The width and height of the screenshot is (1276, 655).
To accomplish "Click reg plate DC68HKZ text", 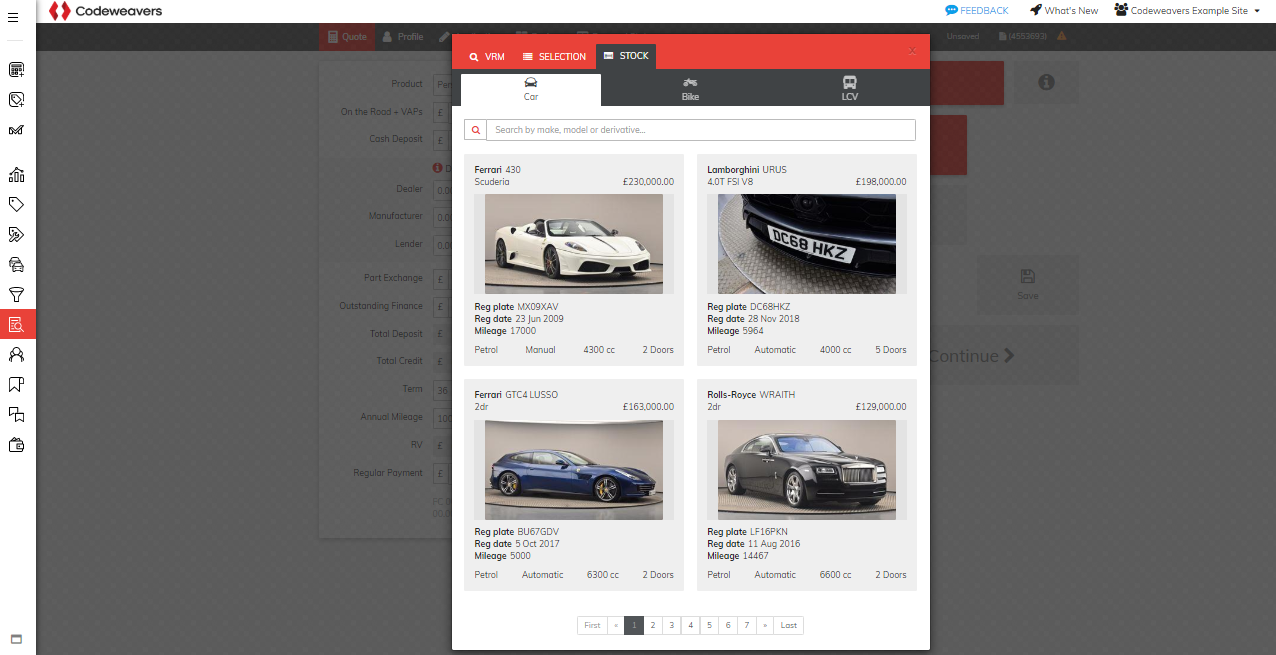I will pyautogui.click(x=770, y=307).
